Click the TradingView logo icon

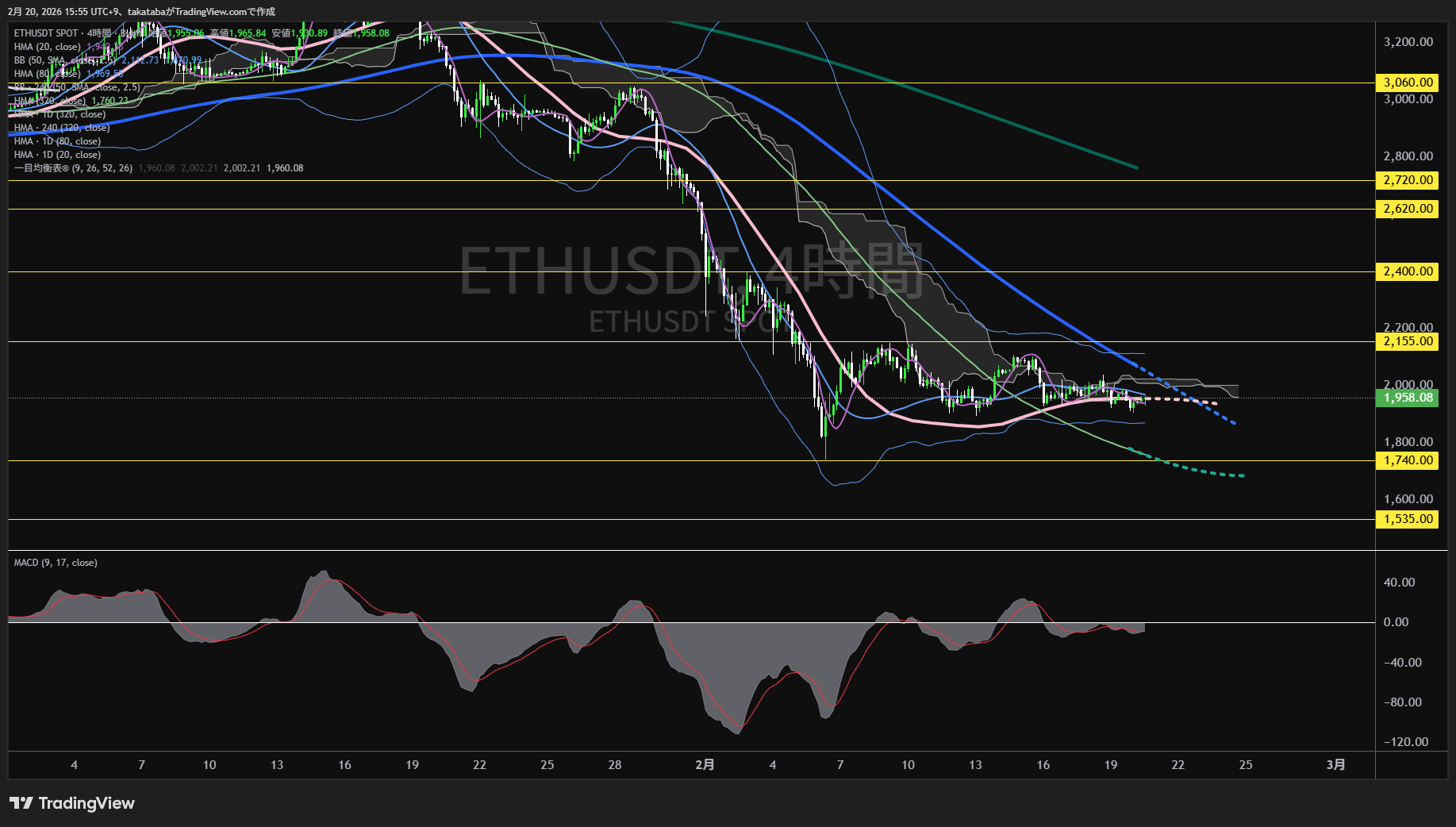21,803
